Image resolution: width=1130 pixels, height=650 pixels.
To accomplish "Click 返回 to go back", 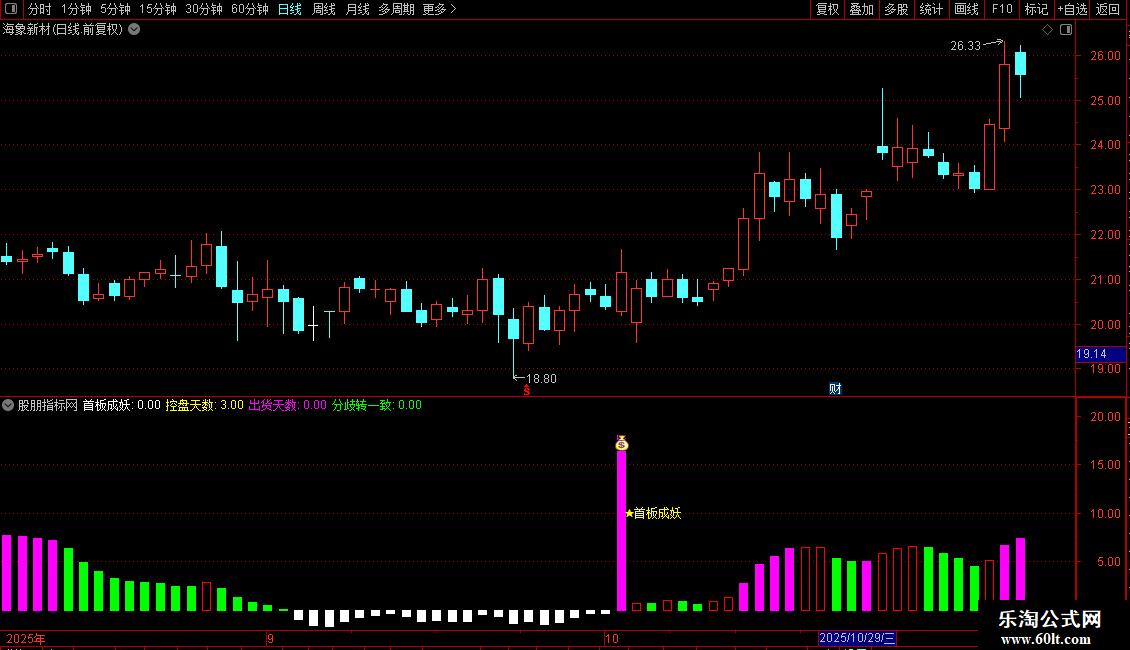I will [x=1108, y=9].
